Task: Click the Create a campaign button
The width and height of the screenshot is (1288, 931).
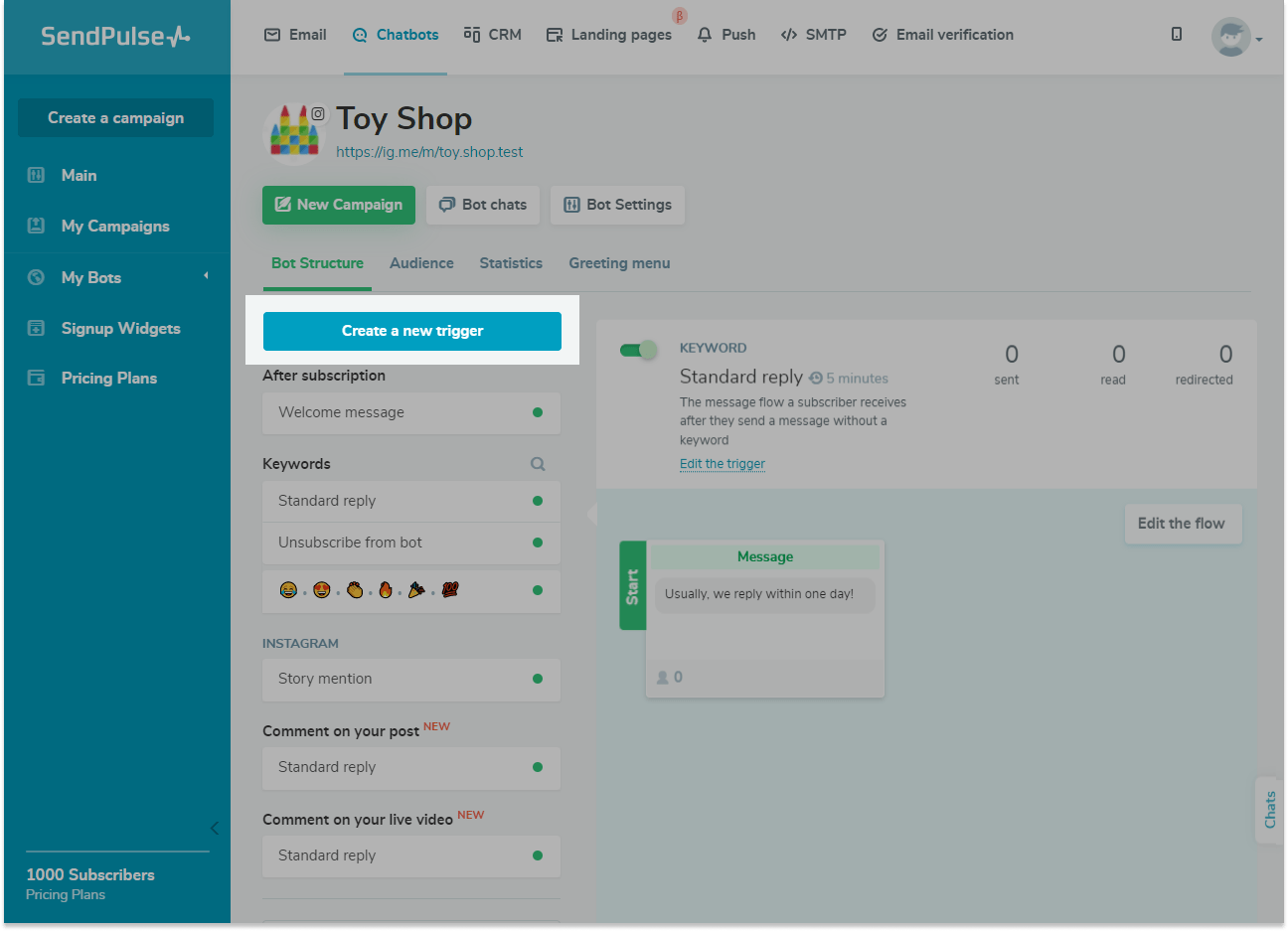Action: [115, 117]
